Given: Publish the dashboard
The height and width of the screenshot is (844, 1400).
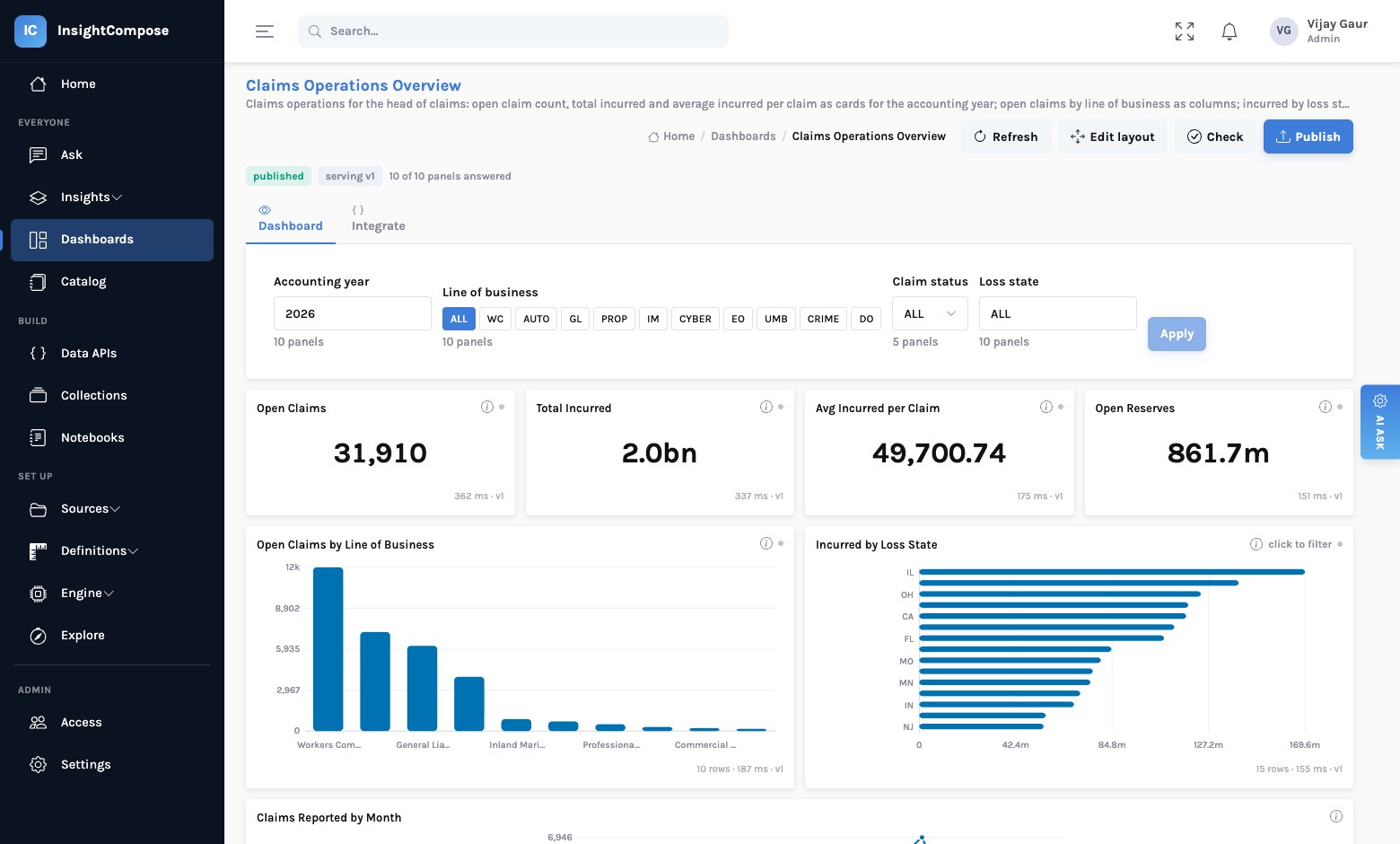Looking at the screenshot, I should 1308,136.
